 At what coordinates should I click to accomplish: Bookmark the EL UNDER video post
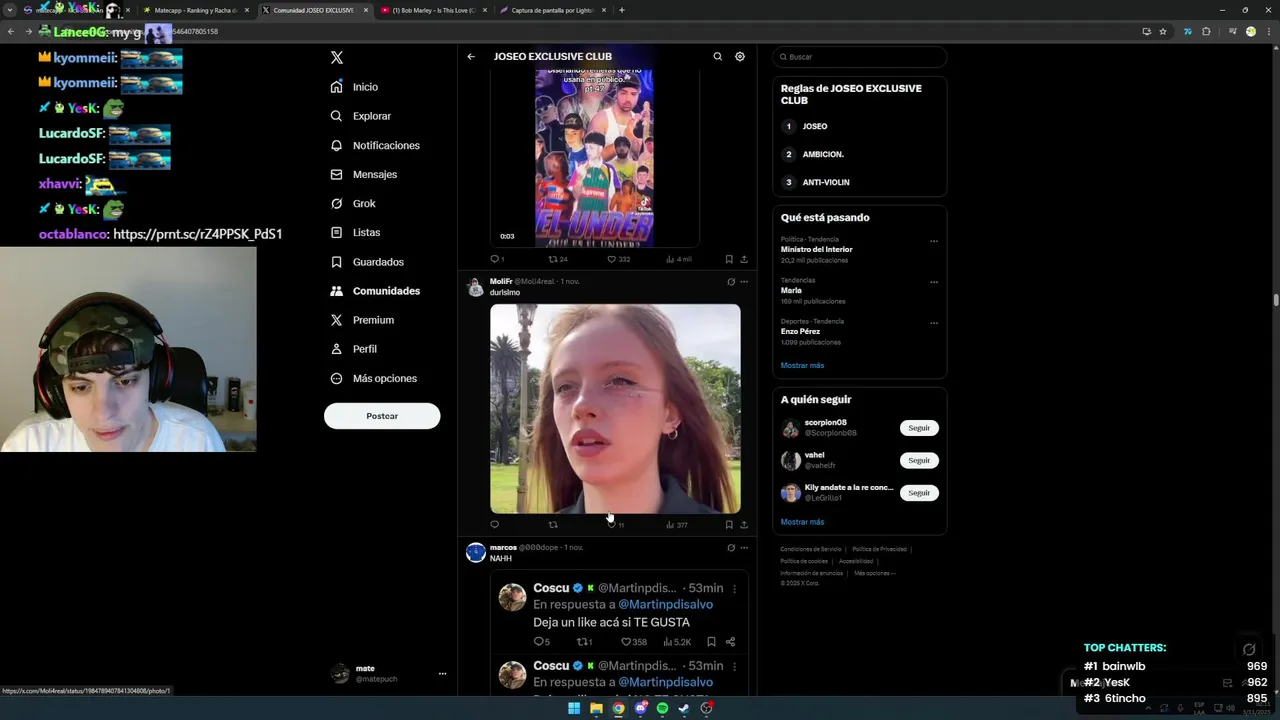point(729,259)
